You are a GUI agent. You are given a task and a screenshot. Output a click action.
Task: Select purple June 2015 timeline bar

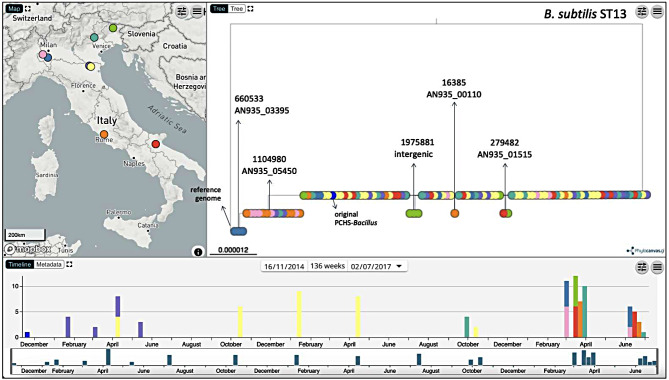[x=140, y=330]
